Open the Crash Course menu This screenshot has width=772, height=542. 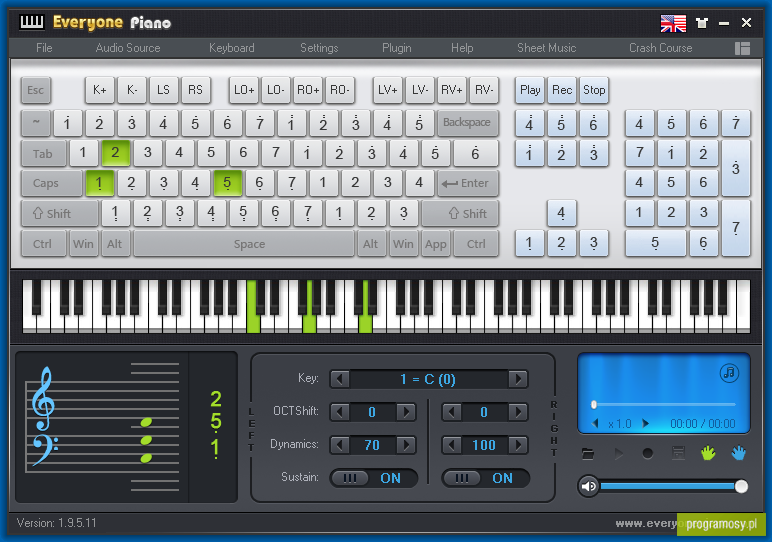click(661, 48)
